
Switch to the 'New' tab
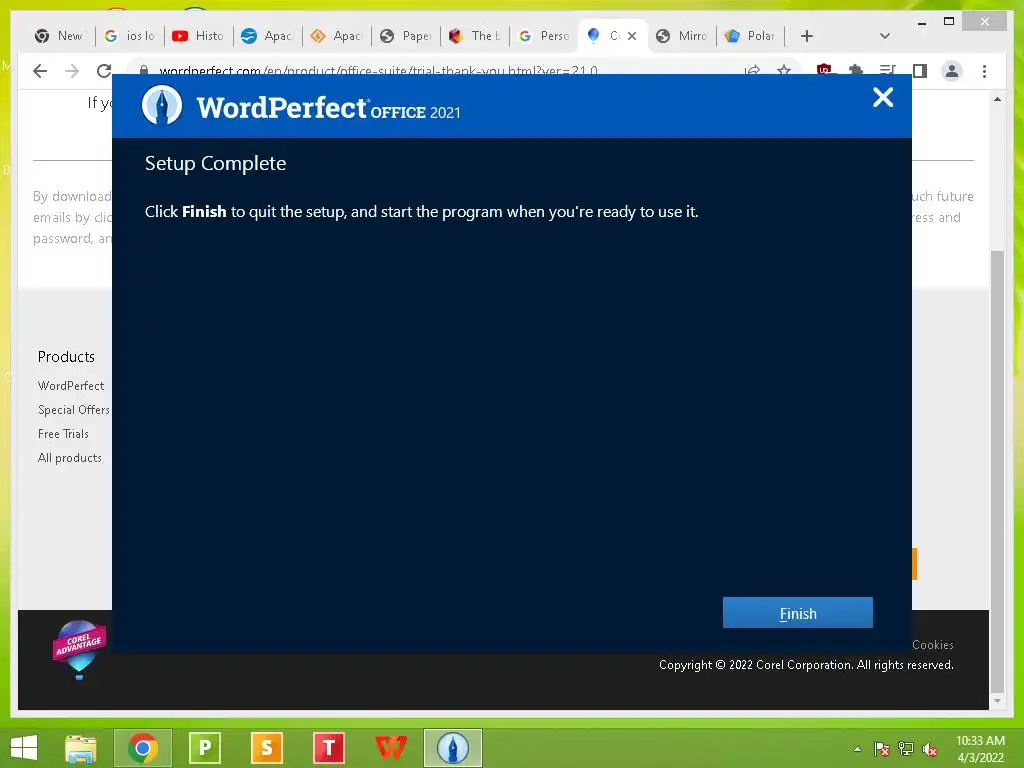[59, 36]
